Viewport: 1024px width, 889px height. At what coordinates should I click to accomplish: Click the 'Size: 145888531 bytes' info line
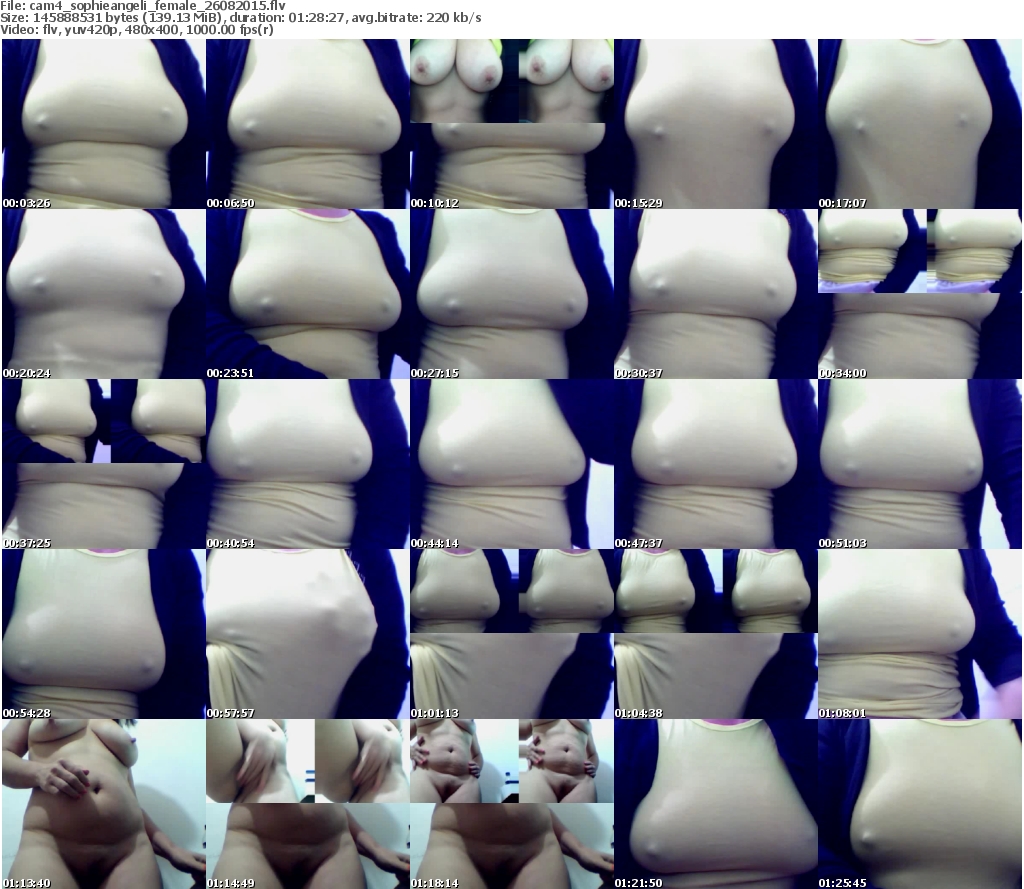click(x=241, y=18)
